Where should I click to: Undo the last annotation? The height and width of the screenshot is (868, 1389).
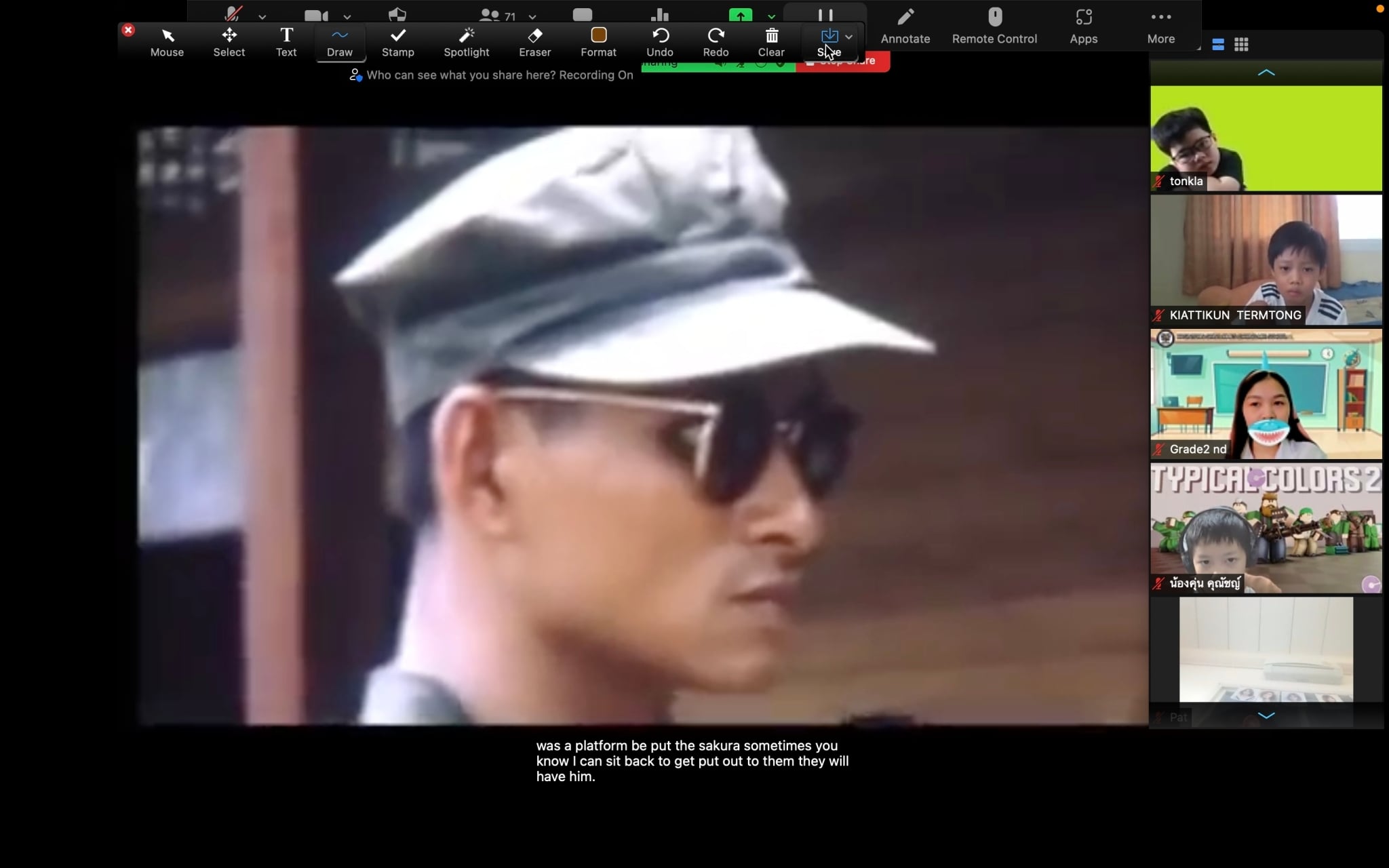click(x=659, y=41)
